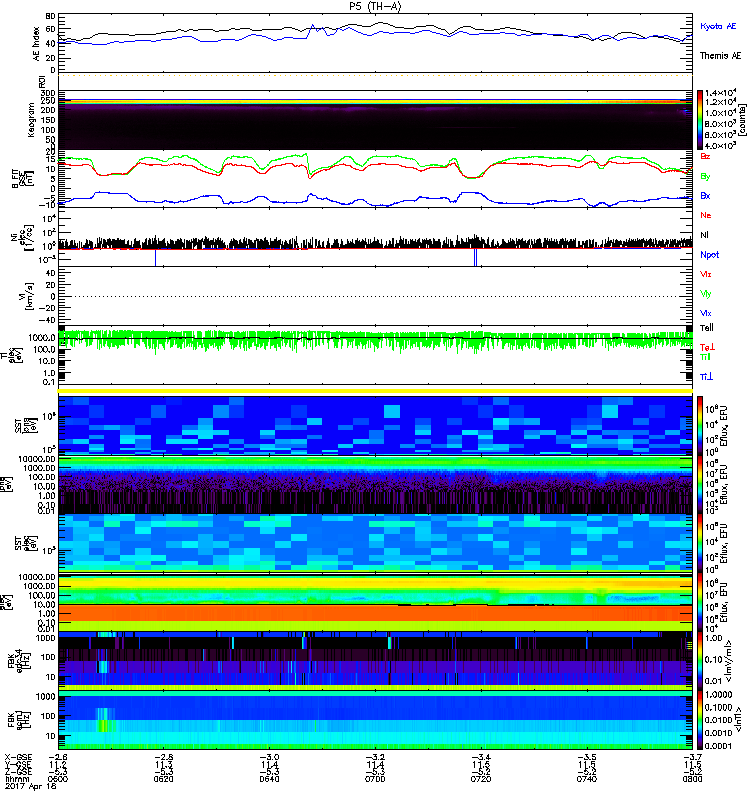
Task: Click the nT magnetic filter bank color bar
Action: (x=699, y=720)
